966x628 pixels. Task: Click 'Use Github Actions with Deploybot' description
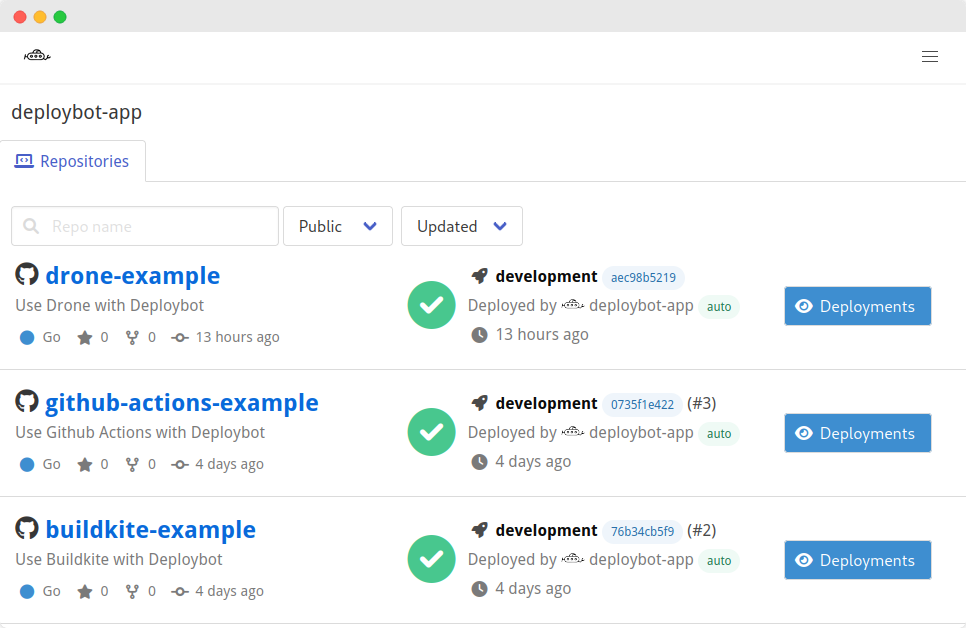click(x=140, y=433)
